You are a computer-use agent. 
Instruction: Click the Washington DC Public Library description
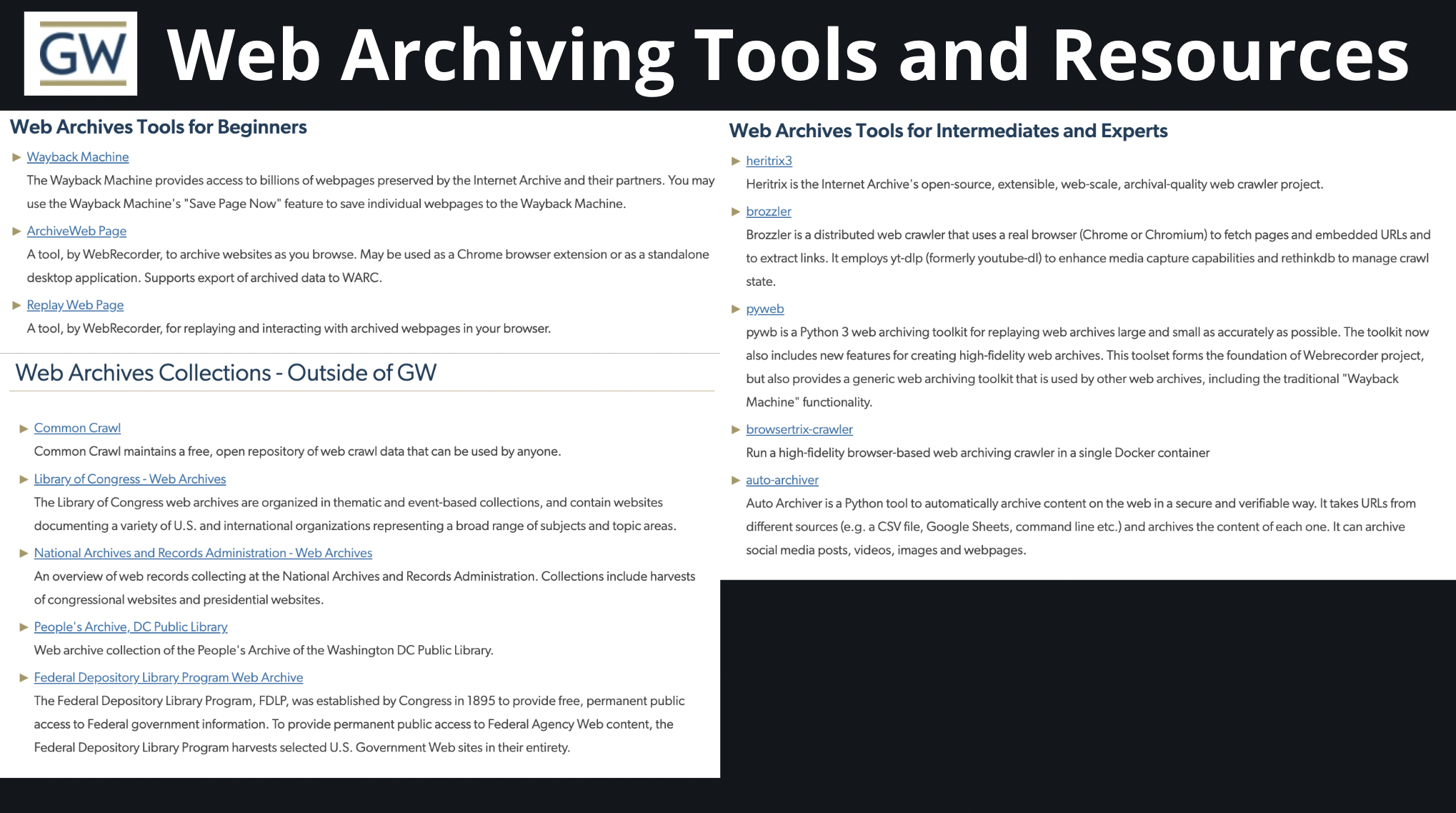(x=264, y=650)
